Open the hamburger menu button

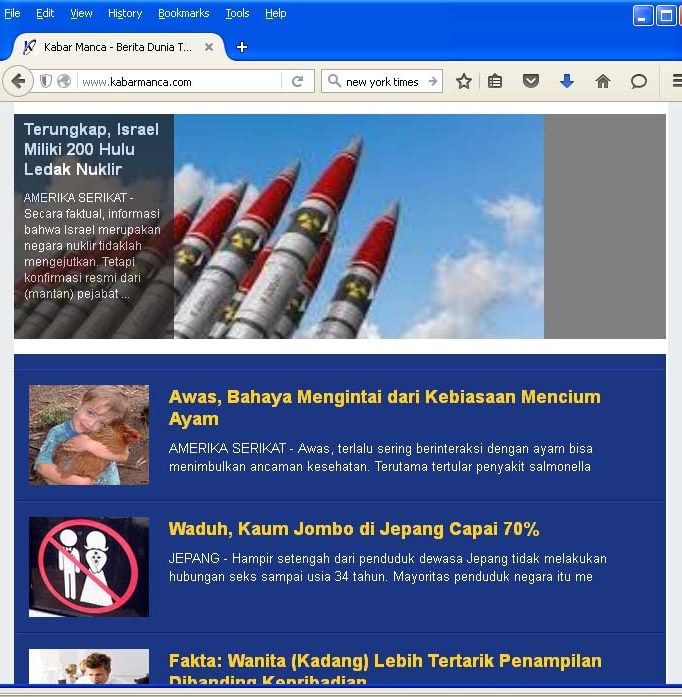click(677, 81)
